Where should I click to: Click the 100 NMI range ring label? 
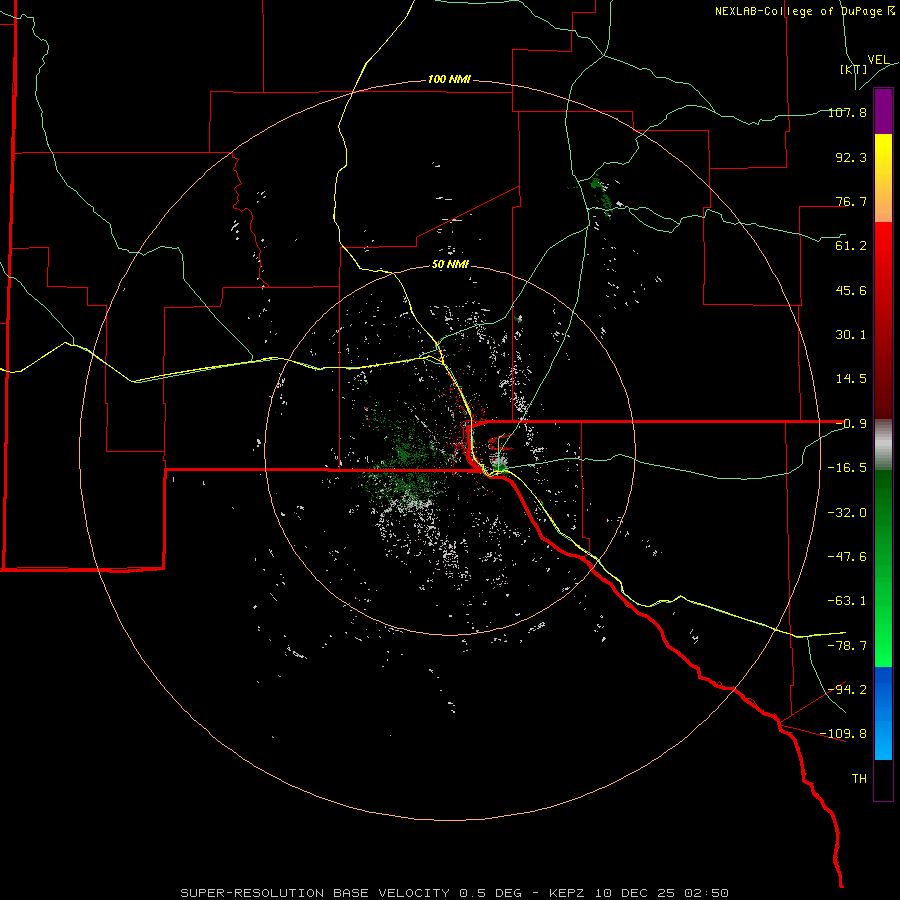coord(449,79)
